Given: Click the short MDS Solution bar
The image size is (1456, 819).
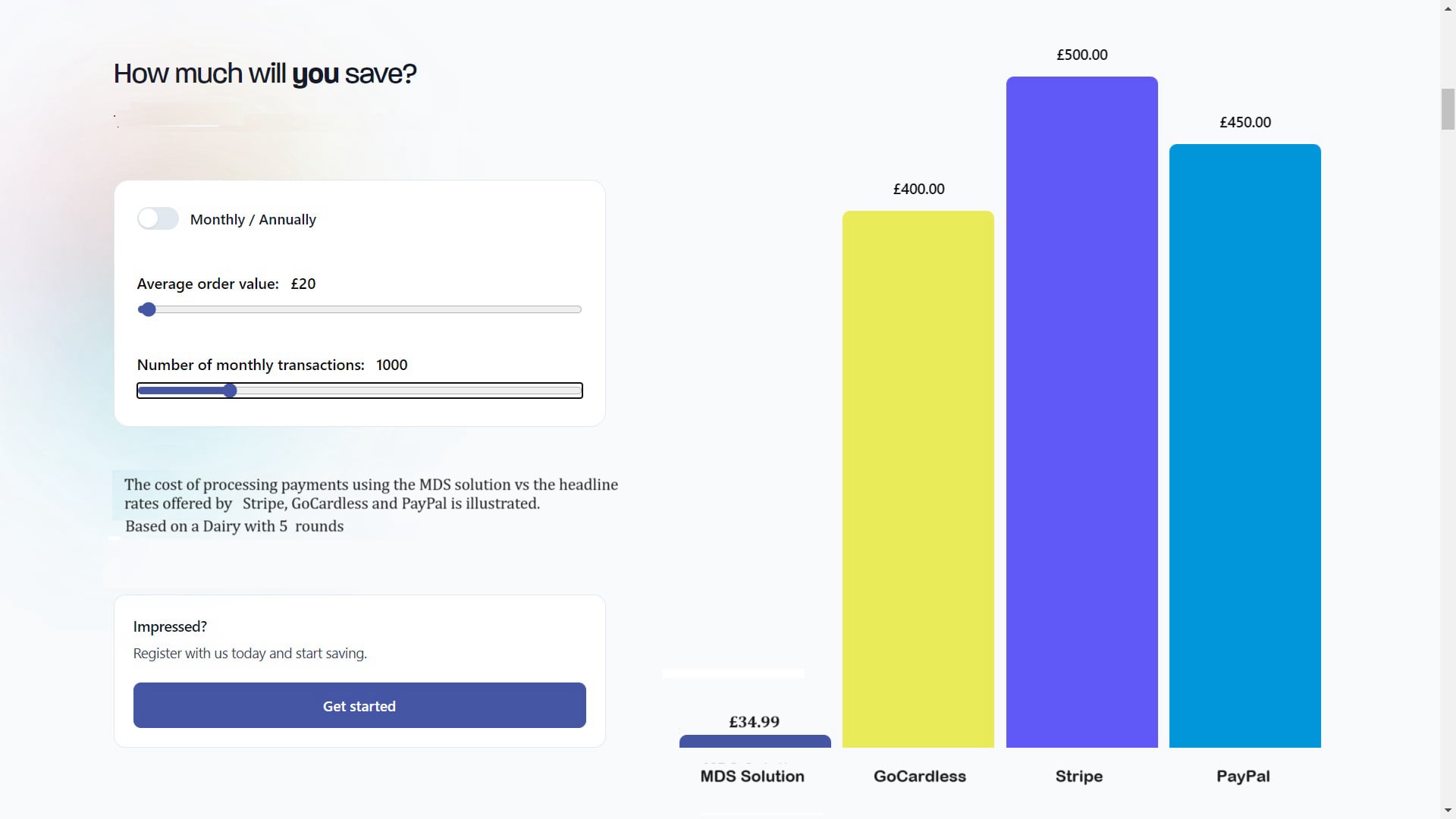Looking at the screenshot, I should (x=755, y=741).
